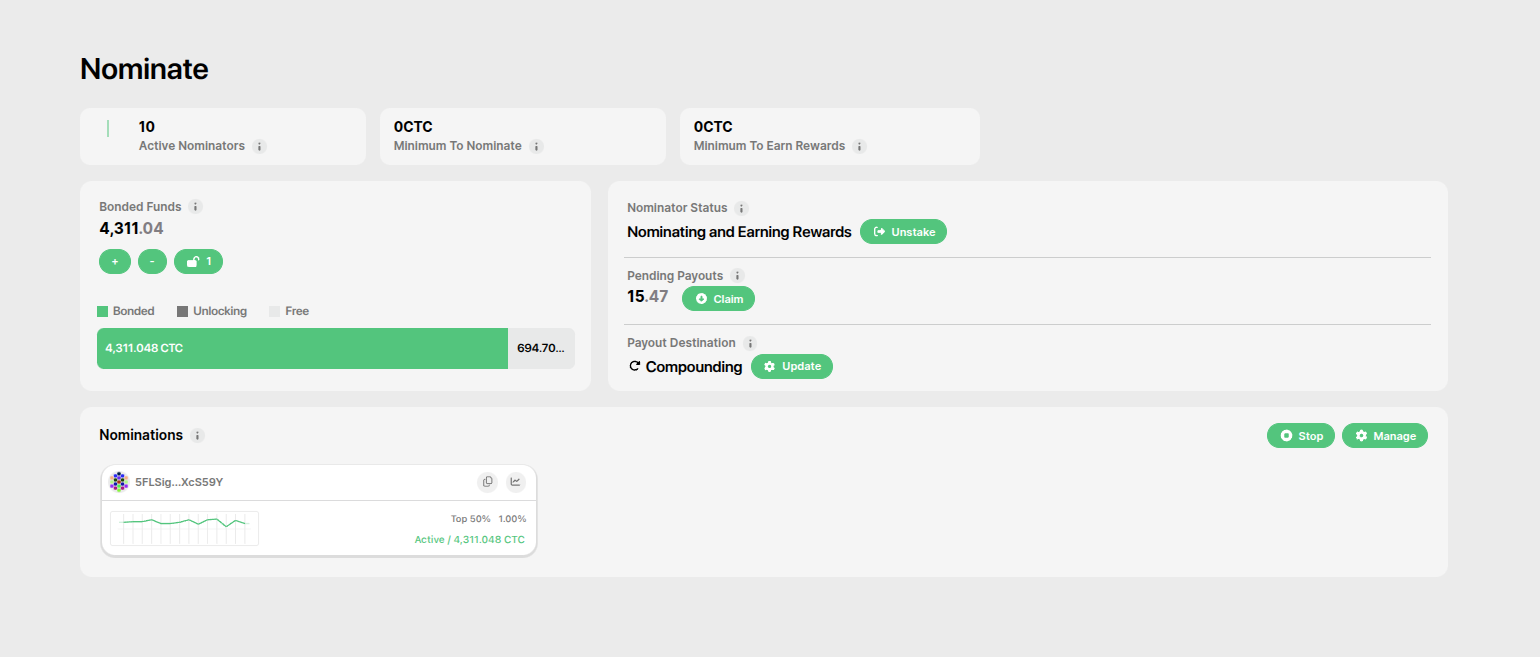The image size is (1540, 657).
Task: Update the payout destination
Action: click(x=791, y=366)
